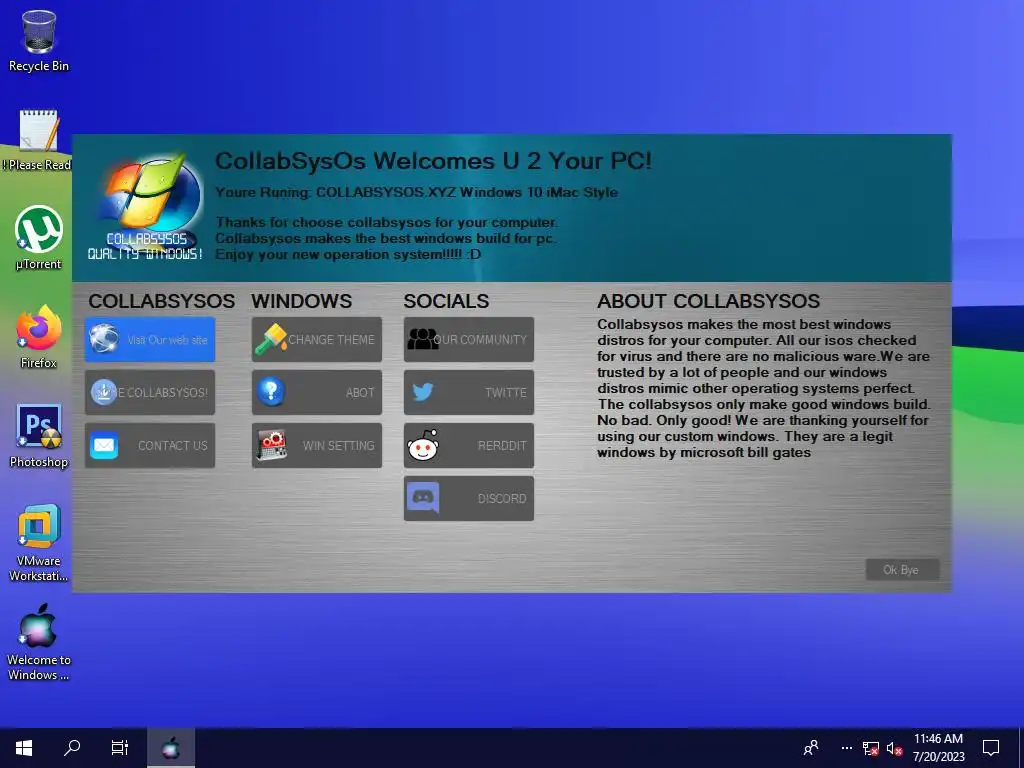
Task: Select the apple welcome app on taskbar
Action: click(170, 748)
